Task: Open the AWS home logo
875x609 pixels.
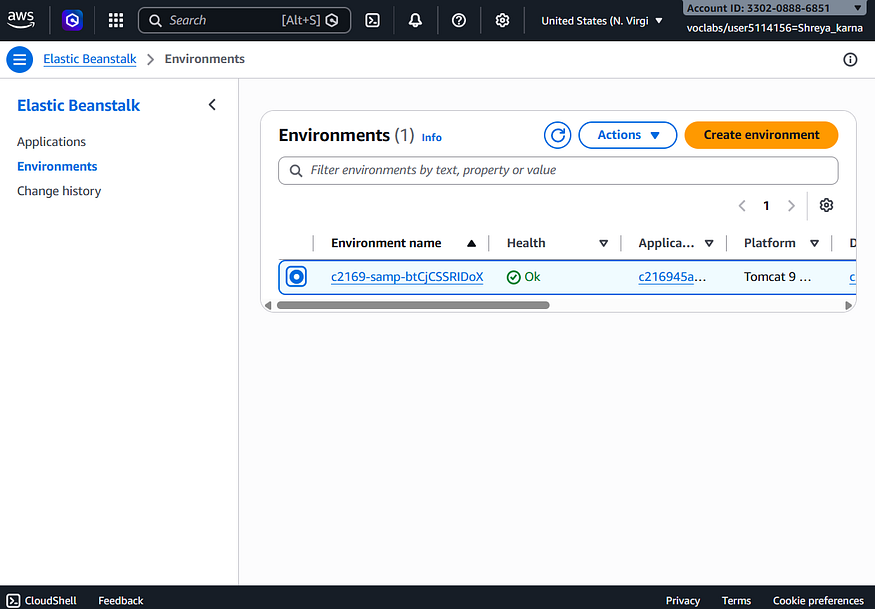Action: tap(21, 20)
